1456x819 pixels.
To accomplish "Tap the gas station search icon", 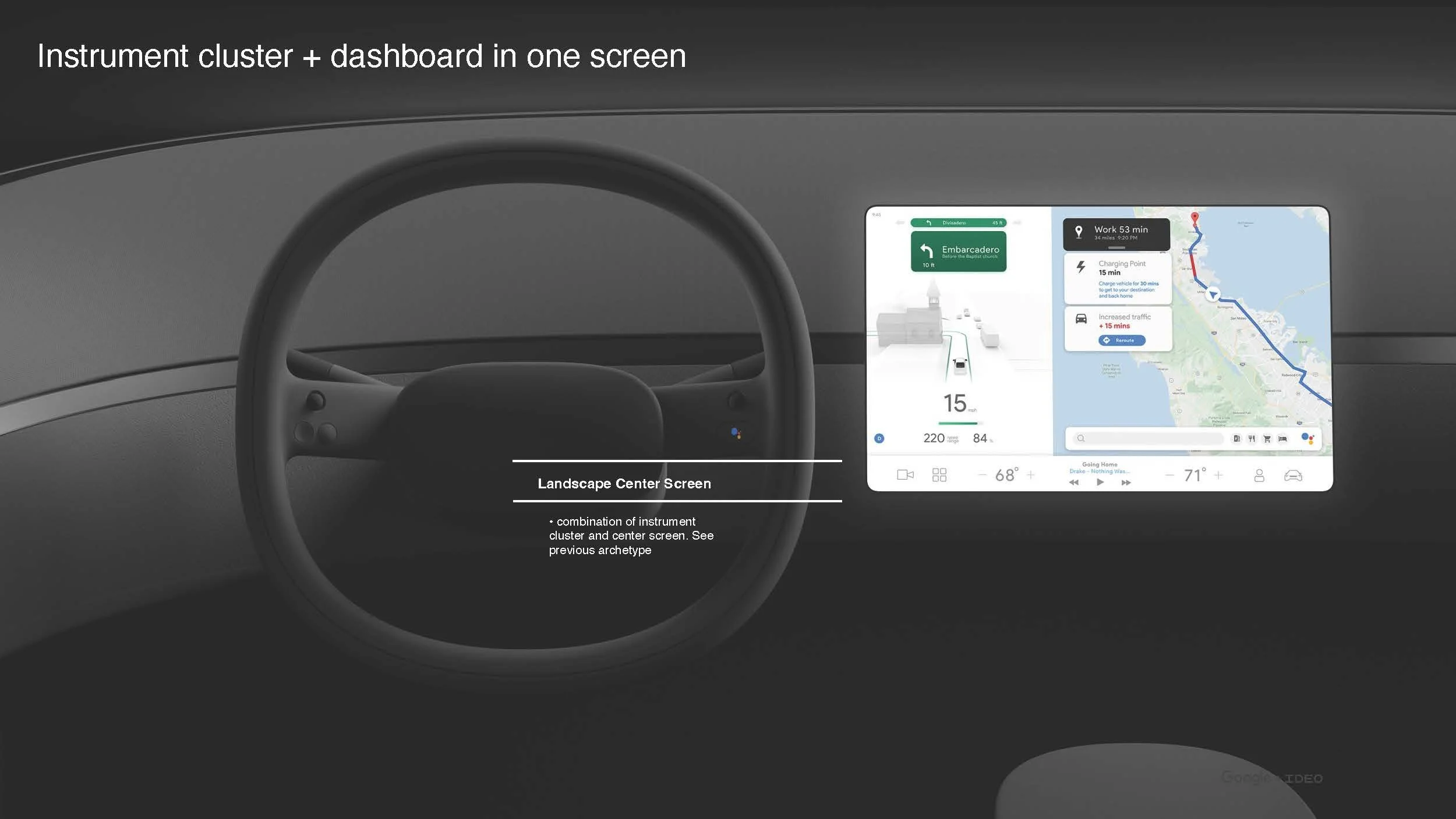I will tap(1236, 438).
